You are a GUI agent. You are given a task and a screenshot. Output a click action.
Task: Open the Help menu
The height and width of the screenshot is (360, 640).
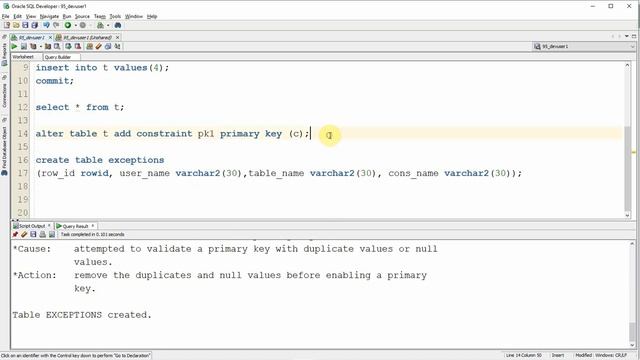(152, 16)
